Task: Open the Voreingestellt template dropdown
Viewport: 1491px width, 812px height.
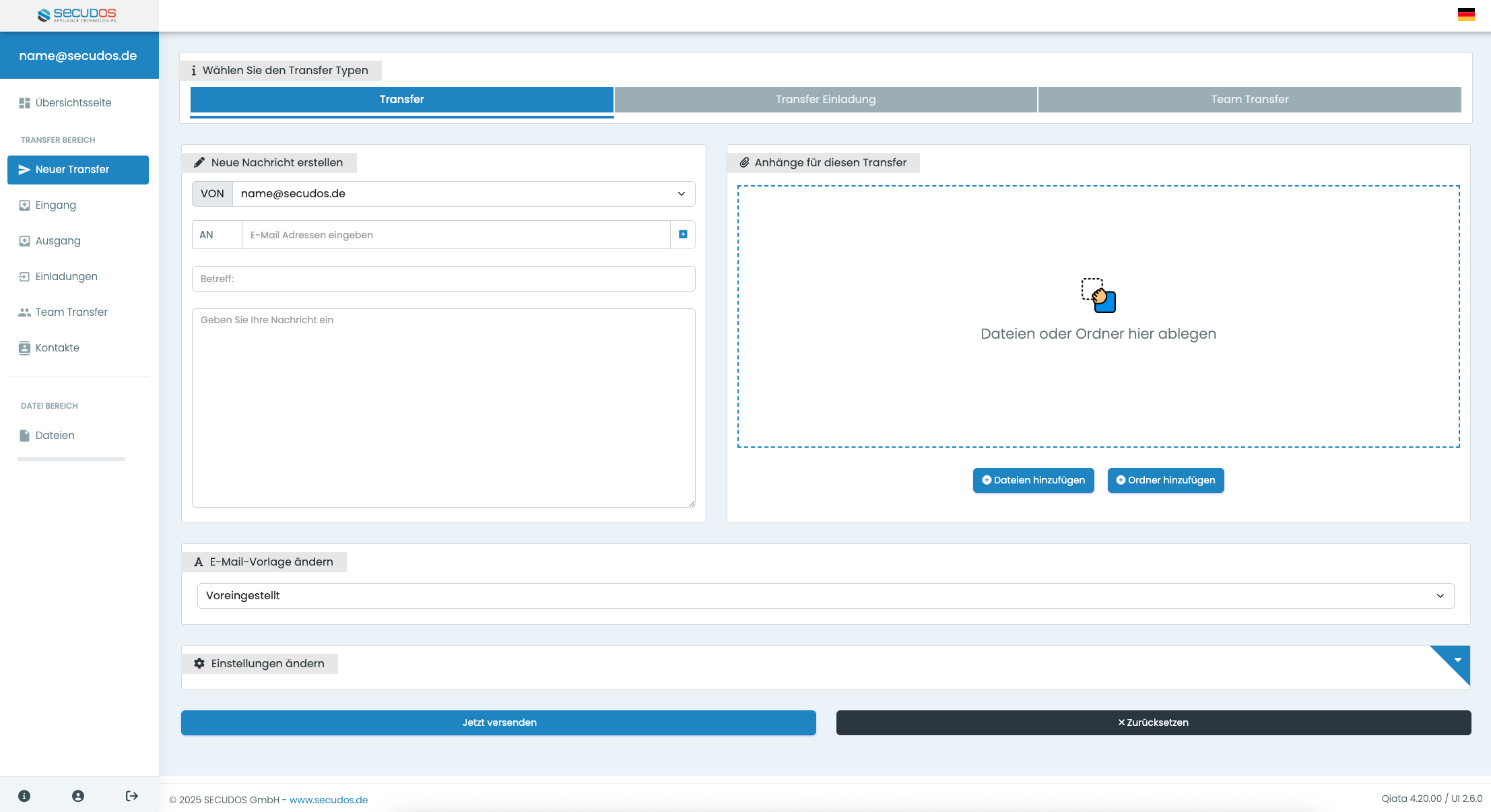Action: coord(825,596)
